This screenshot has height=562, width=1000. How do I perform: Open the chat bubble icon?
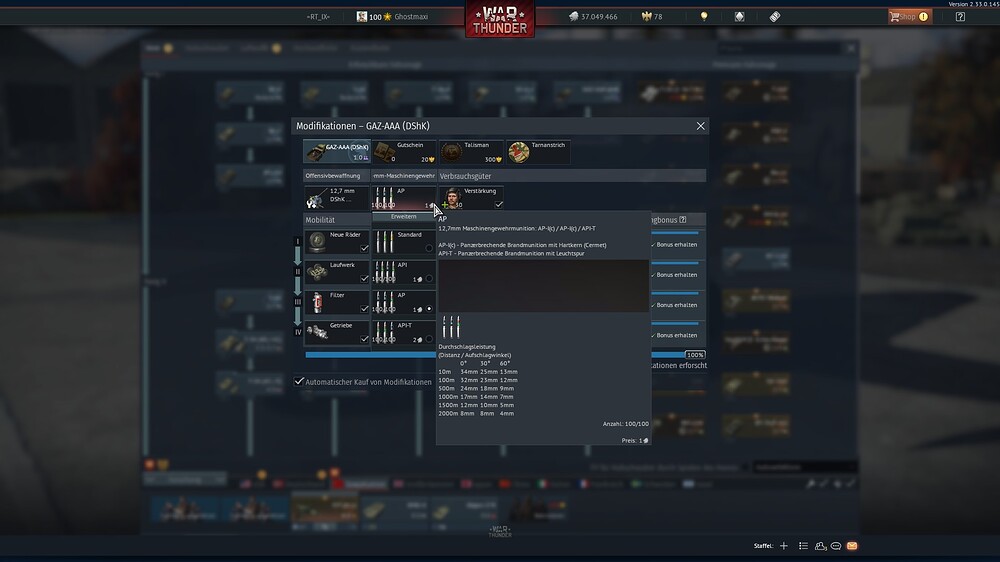tap(836, 546)
